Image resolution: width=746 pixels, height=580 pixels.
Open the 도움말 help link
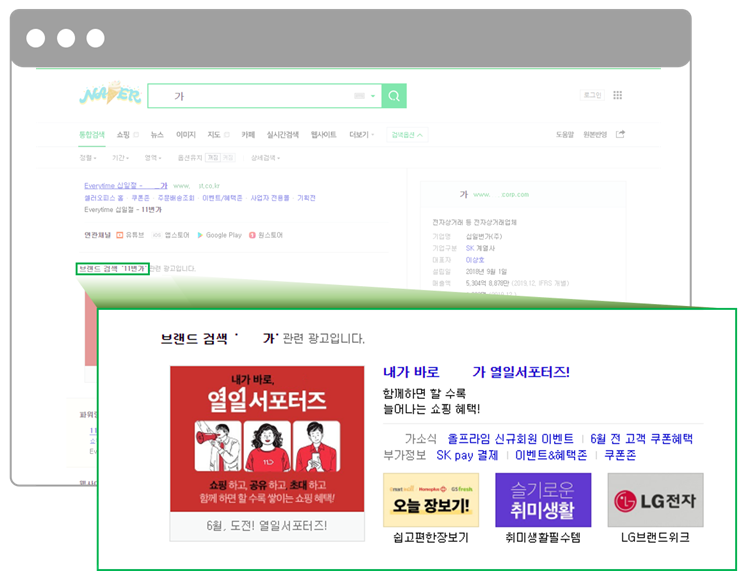[565, 135]
